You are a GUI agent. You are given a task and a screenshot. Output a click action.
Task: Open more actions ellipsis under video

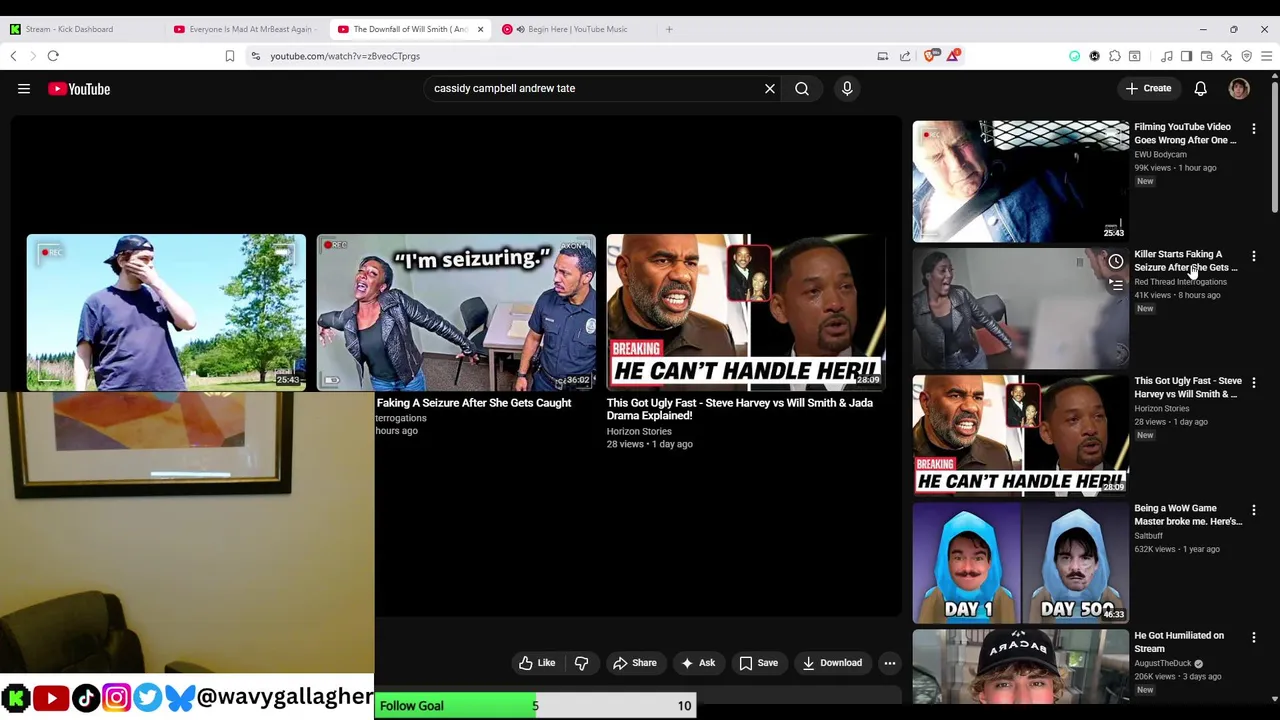[890, 663]
